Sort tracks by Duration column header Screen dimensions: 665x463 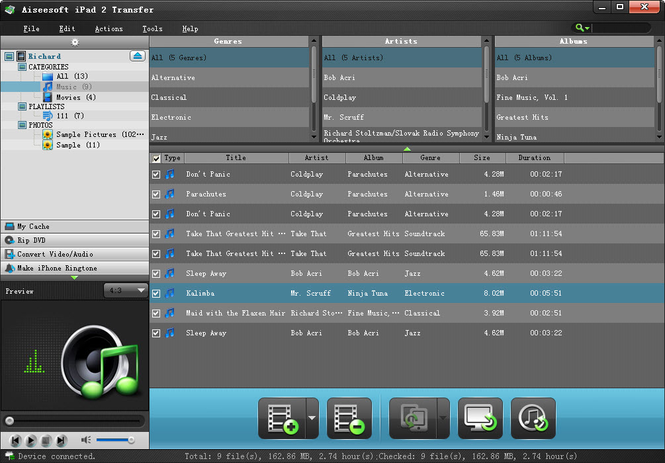534,158
